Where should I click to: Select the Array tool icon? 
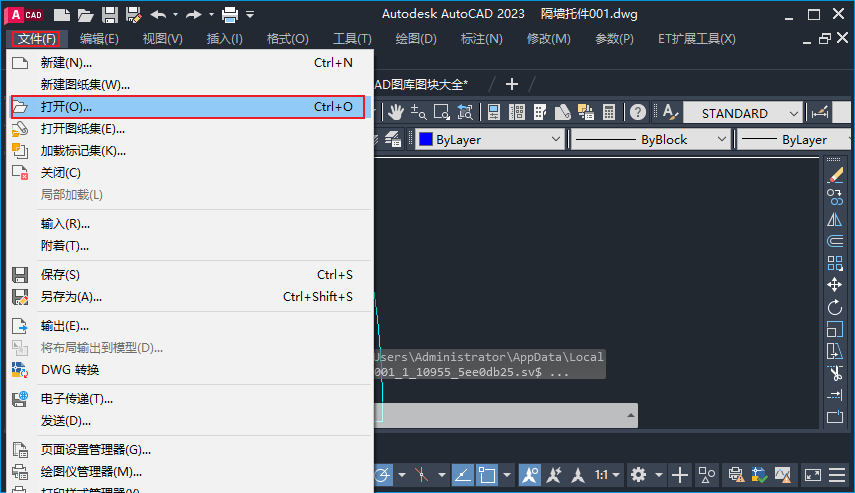coord(835,263)
